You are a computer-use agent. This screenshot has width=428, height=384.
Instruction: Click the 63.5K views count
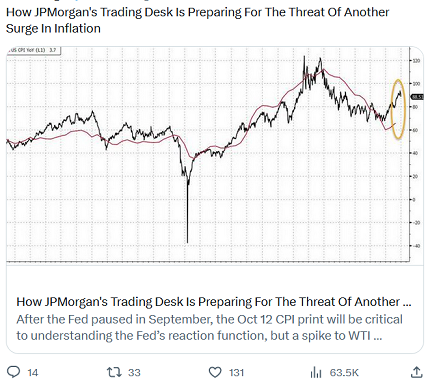344,372
